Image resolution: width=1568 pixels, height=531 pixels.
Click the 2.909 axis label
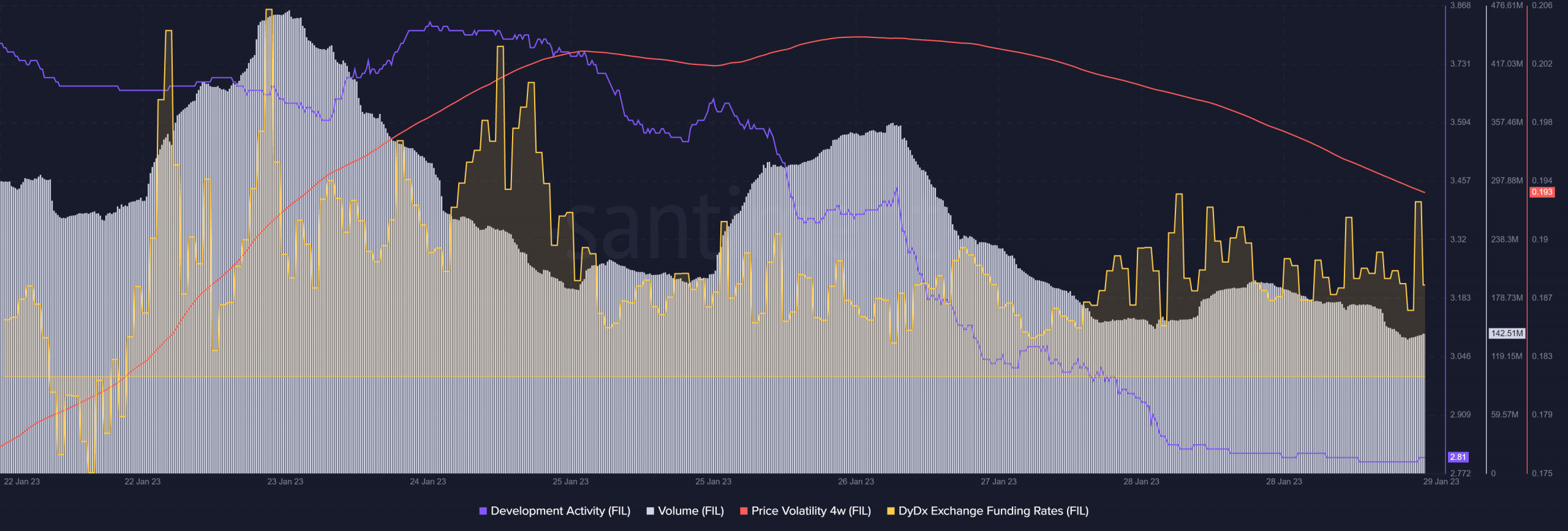coord(1460,415)
